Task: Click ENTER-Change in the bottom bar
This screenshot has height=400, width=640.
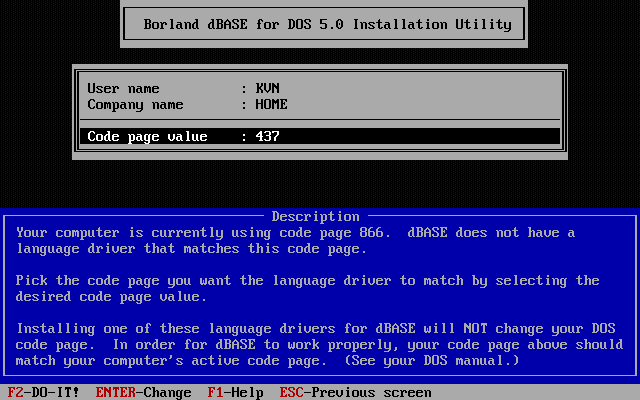Action: coord(143,392)
